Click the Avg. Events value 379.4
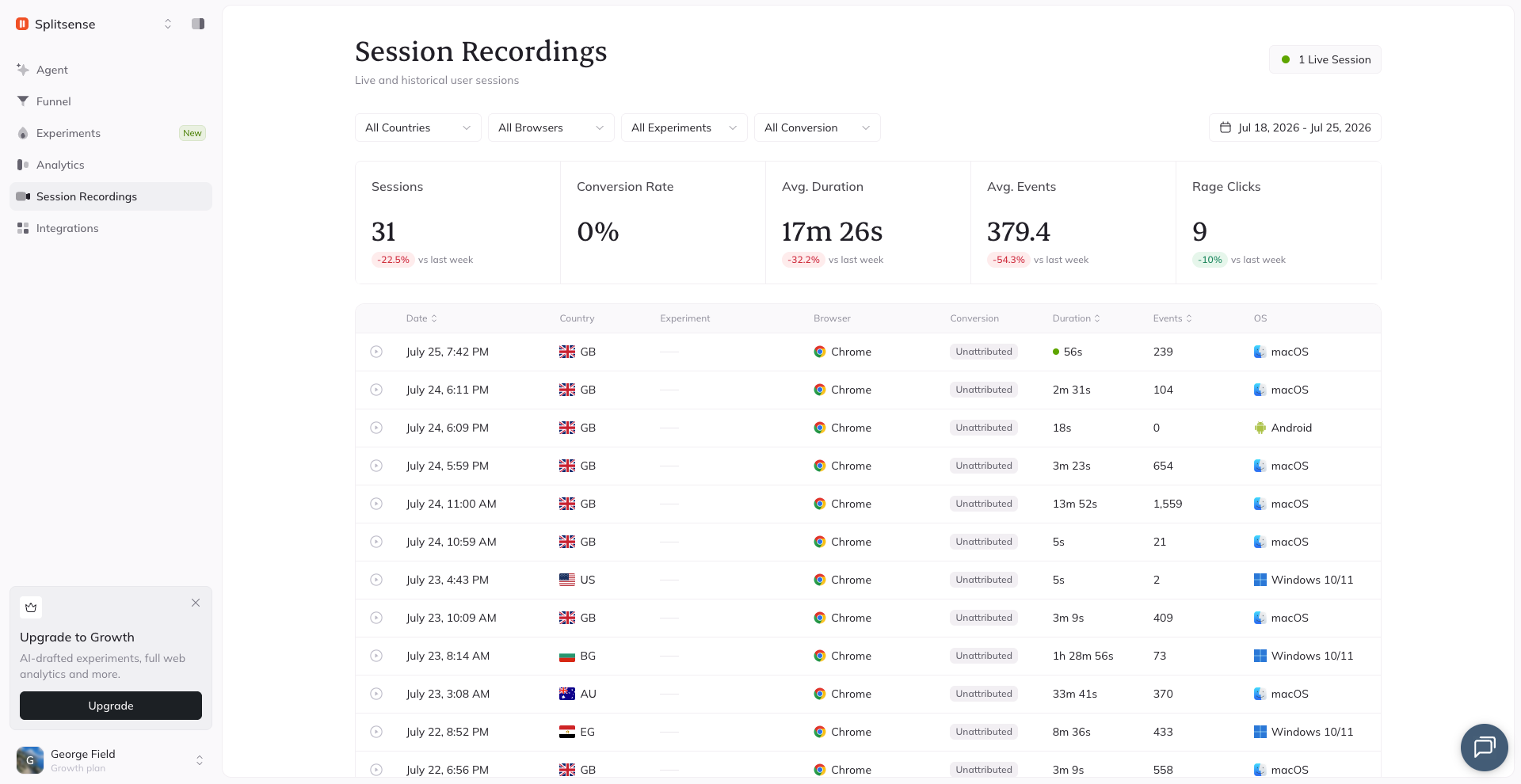This screenshot has width=1521, height=784. (1019, 231)
